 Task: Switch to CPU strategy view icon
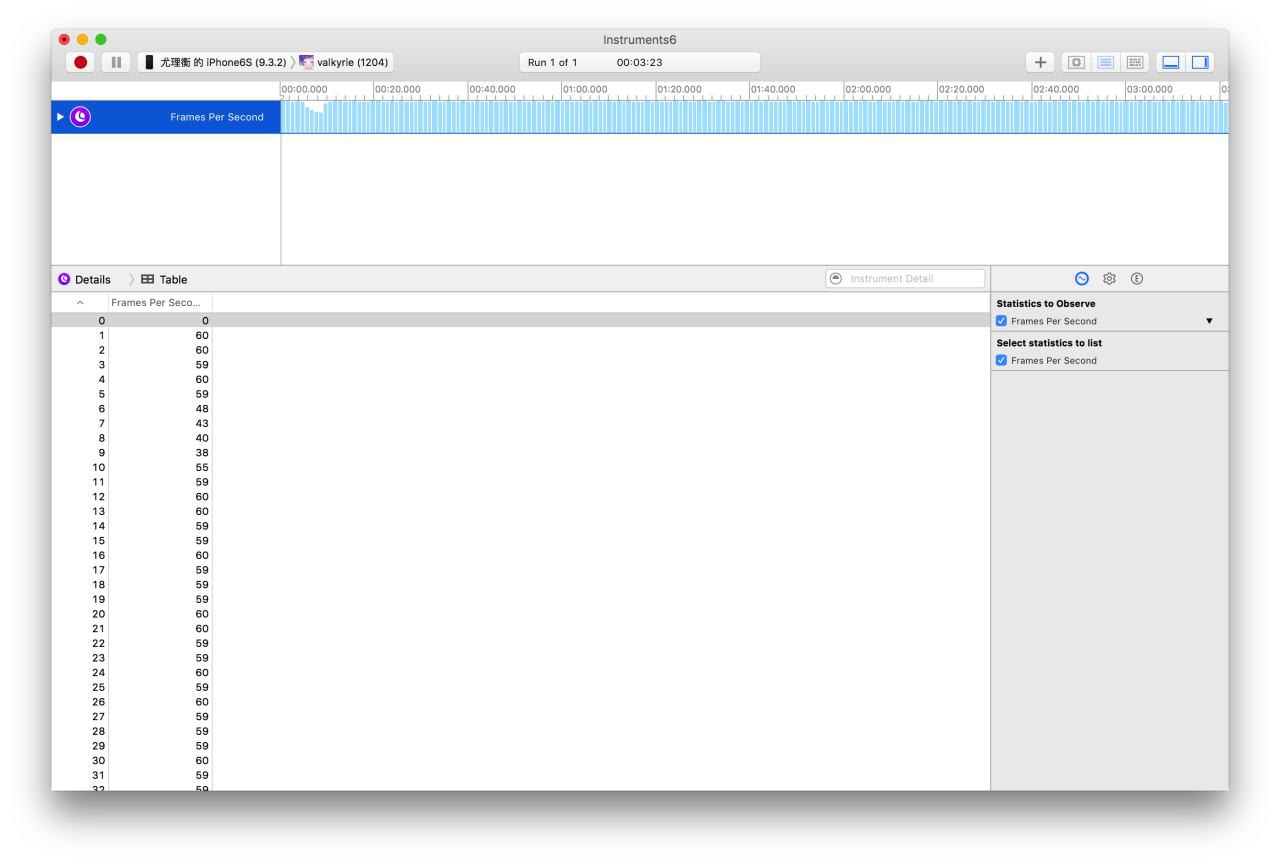tap(1076, 62)
